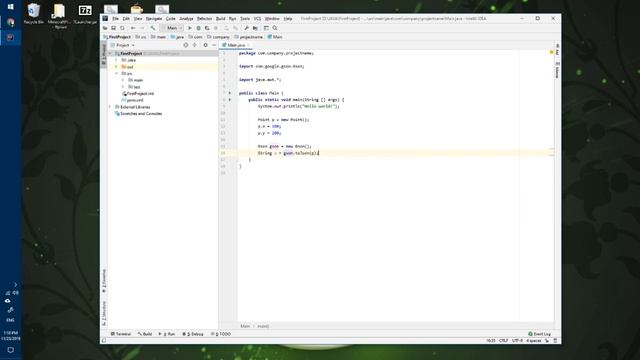Open Project panel gear settings
The height and width of the screenshot is (360, 640).
[x=205, y=45]
